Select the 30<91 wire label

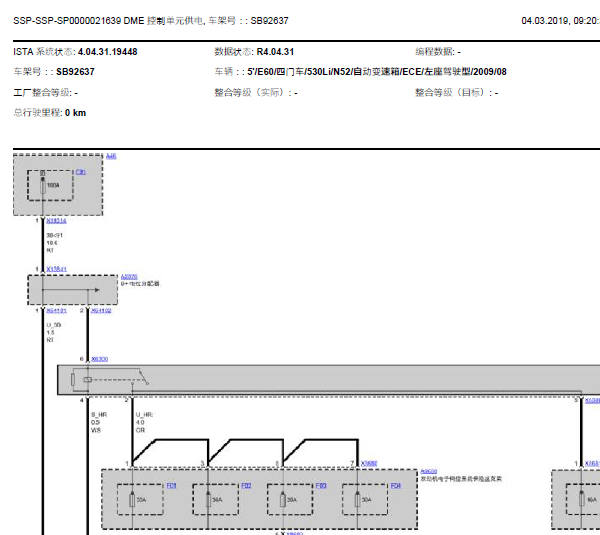coord(54,235)
